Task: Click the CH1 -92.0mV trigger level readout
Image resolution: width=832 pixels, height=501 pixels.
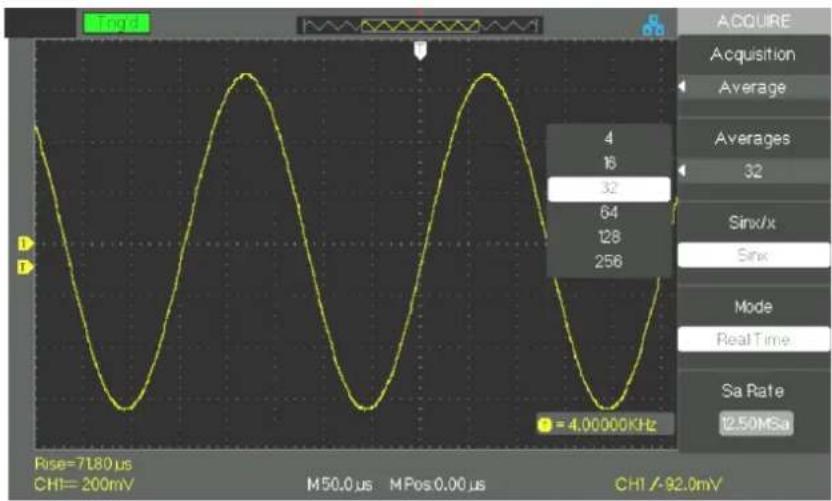Action: click(669, 484)
